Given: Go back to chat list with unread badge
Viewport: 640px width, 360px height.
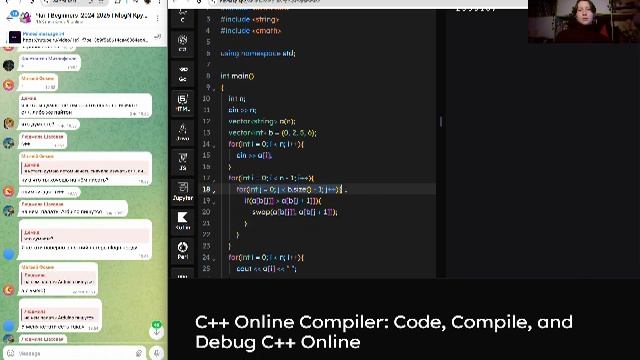Looking at the screenshot, I should click(x=12, y=17).
